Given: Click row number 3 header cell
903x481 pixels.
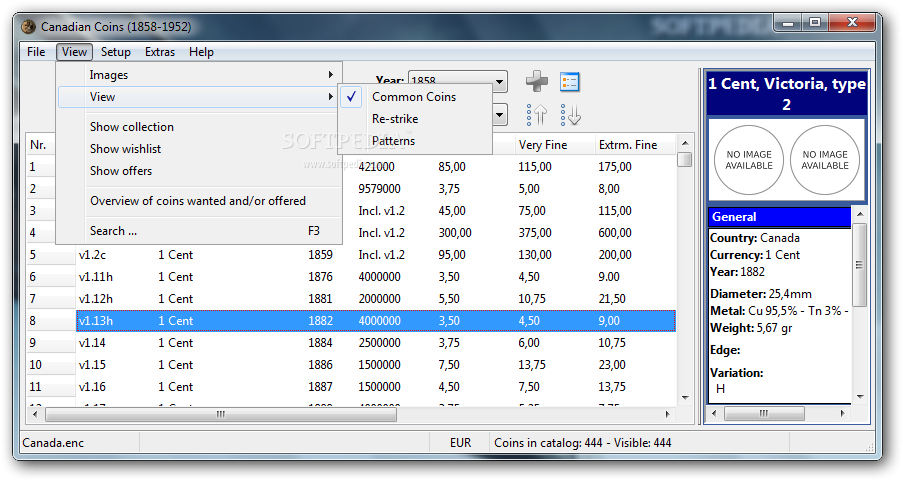Looking at the screenshot, I should 41,210.
